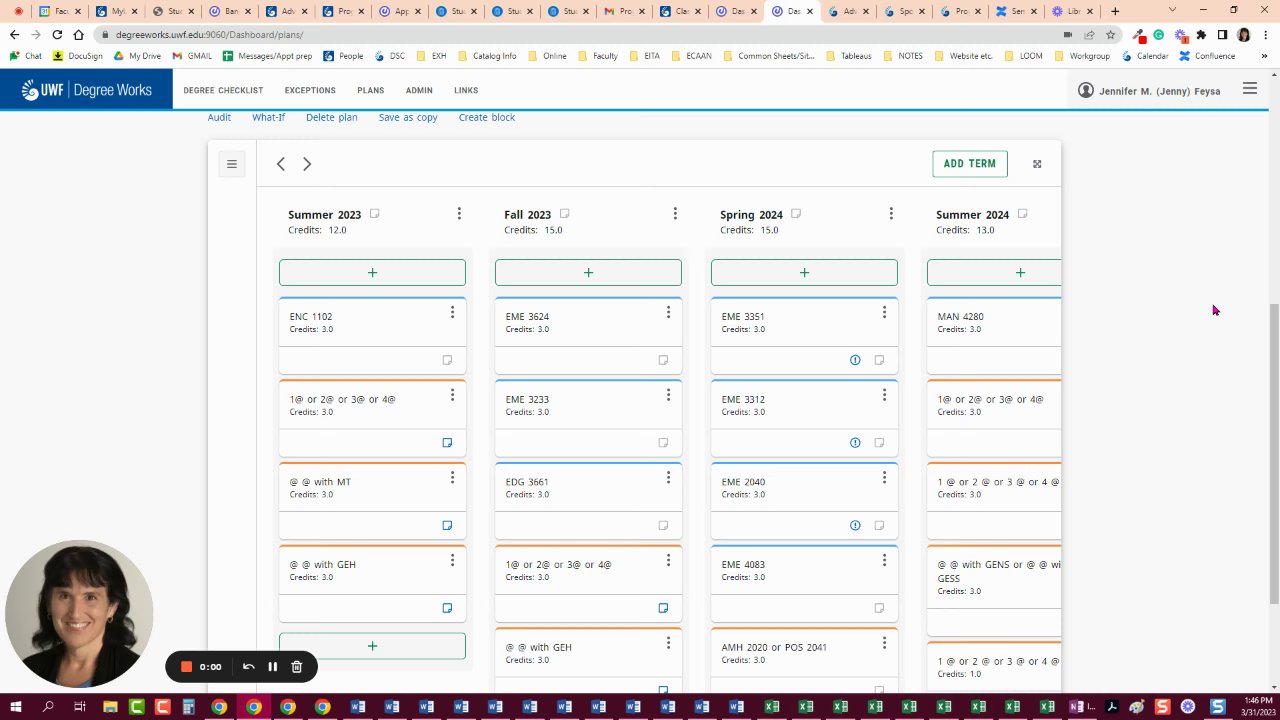Click the Save as copy link

point(408,118)
